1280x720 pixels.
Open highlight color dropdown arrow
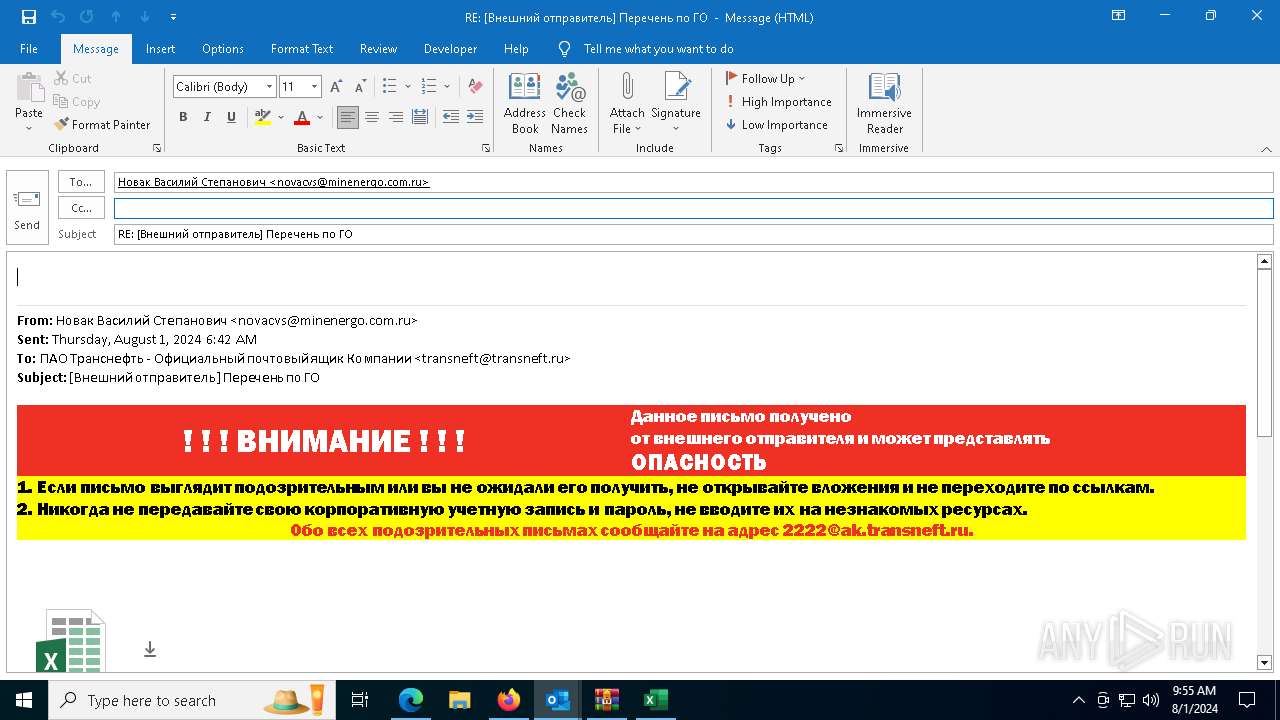[281, 117]
